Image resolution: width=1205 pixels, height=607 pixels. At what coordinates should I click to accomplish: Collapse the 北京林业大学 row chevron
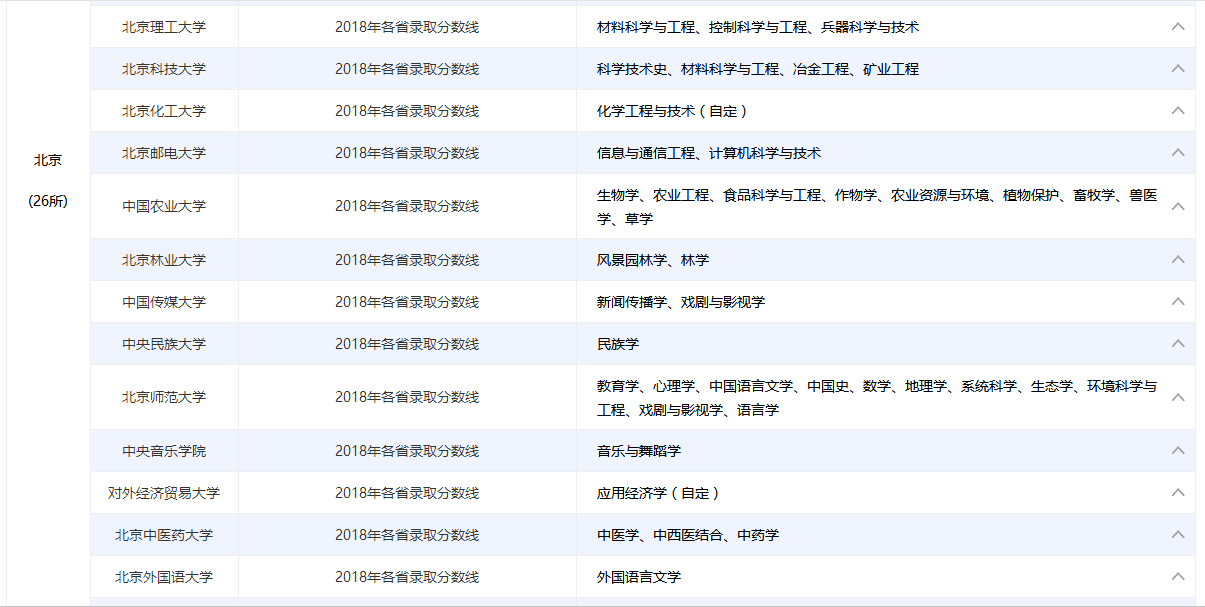[x=1178, y=260]
